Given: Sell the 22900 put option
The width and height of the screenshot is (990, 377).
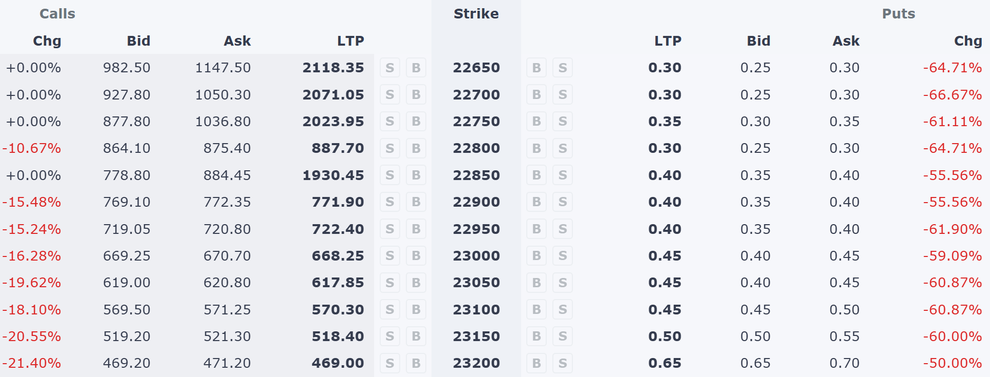Looking at the screenshot, I should [563, 202].
